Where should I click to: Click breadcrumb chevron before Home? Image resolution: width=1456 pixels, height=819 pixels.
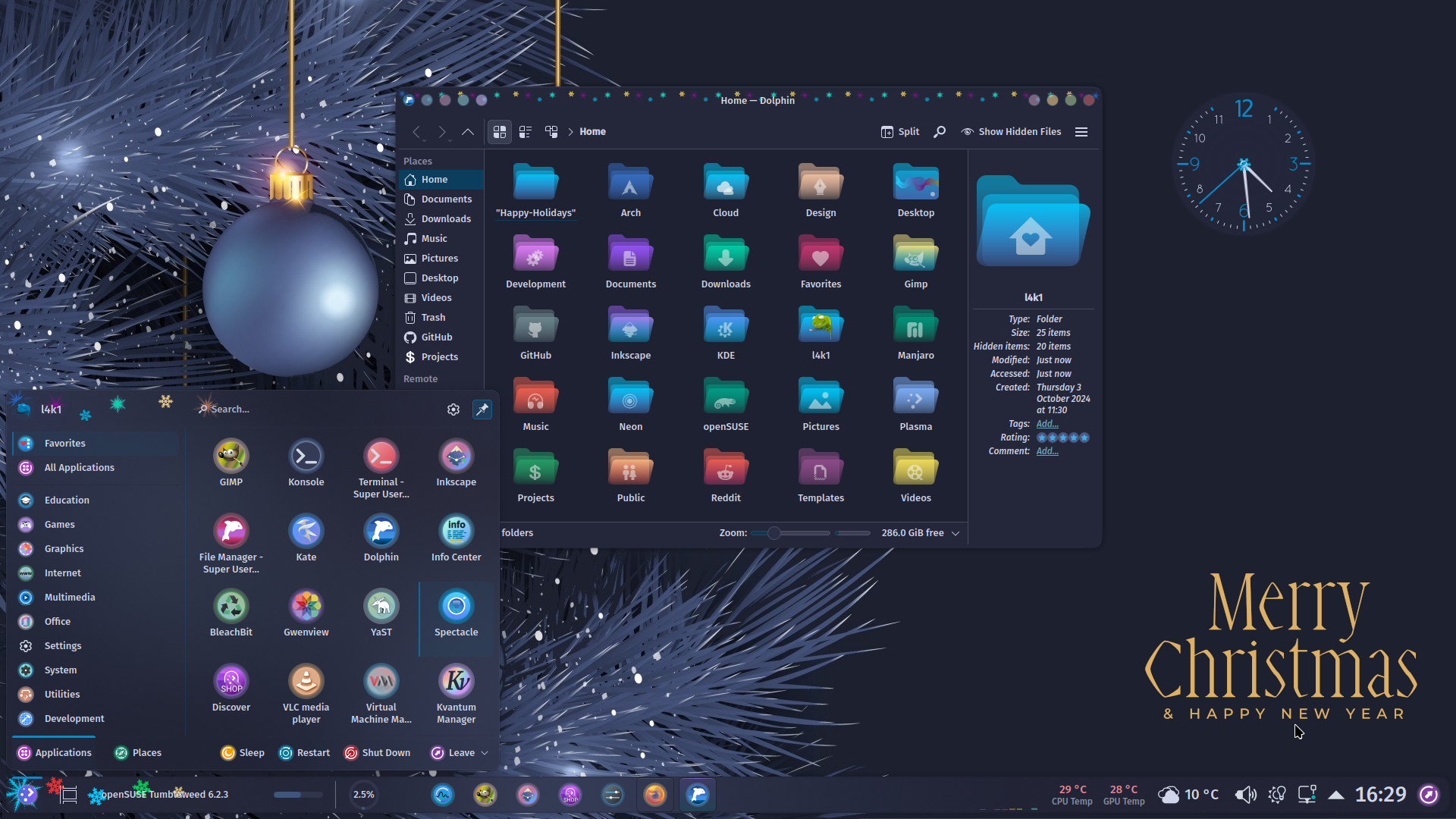570,132
